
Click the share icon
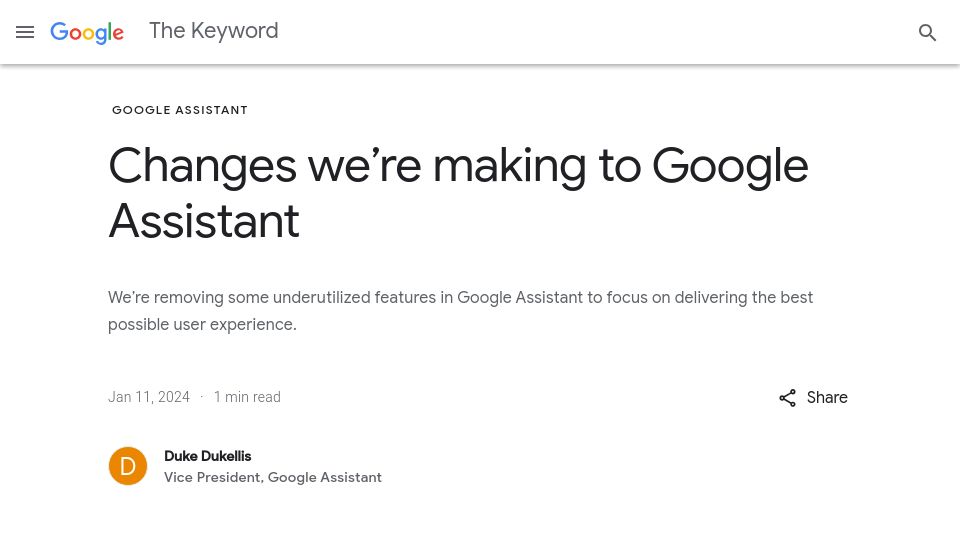[787, 398]
